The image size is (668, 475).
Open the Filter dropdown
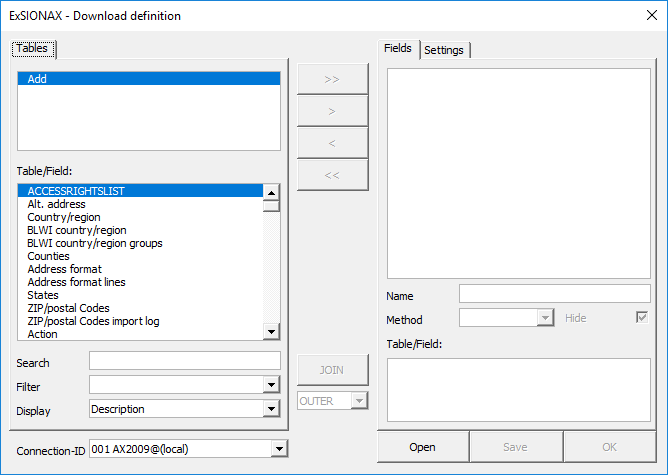(271, 385)
